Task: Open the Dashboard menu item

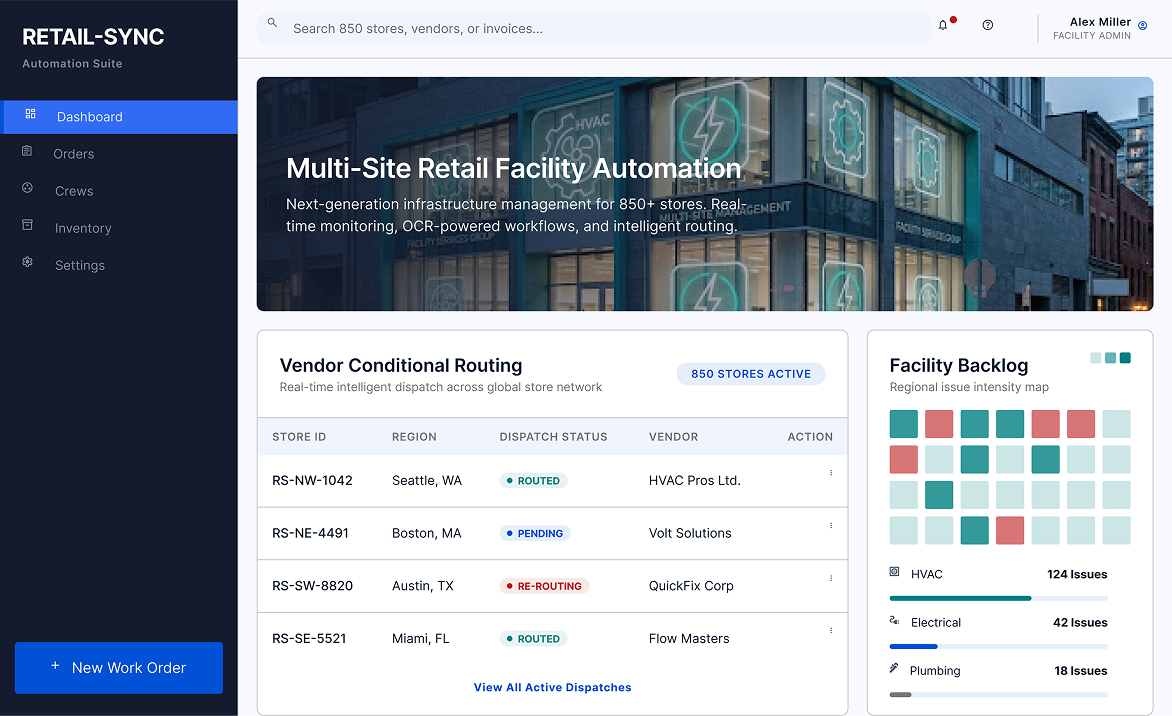Action: (120, 117)
